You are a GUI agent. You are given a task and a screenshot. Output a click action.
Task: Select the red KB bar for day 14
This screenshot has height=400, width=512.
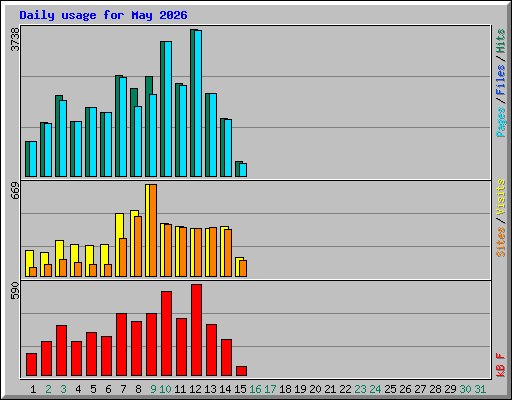[x=226, y=358]
